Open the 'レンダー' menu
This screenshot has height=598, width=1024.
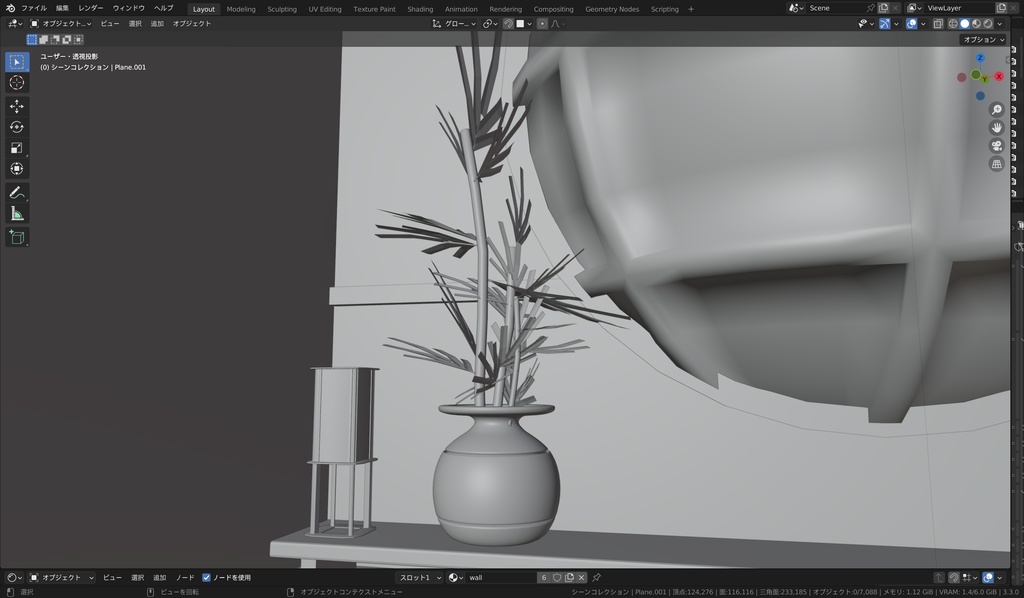pyautogui.click(x=91, y=8)
